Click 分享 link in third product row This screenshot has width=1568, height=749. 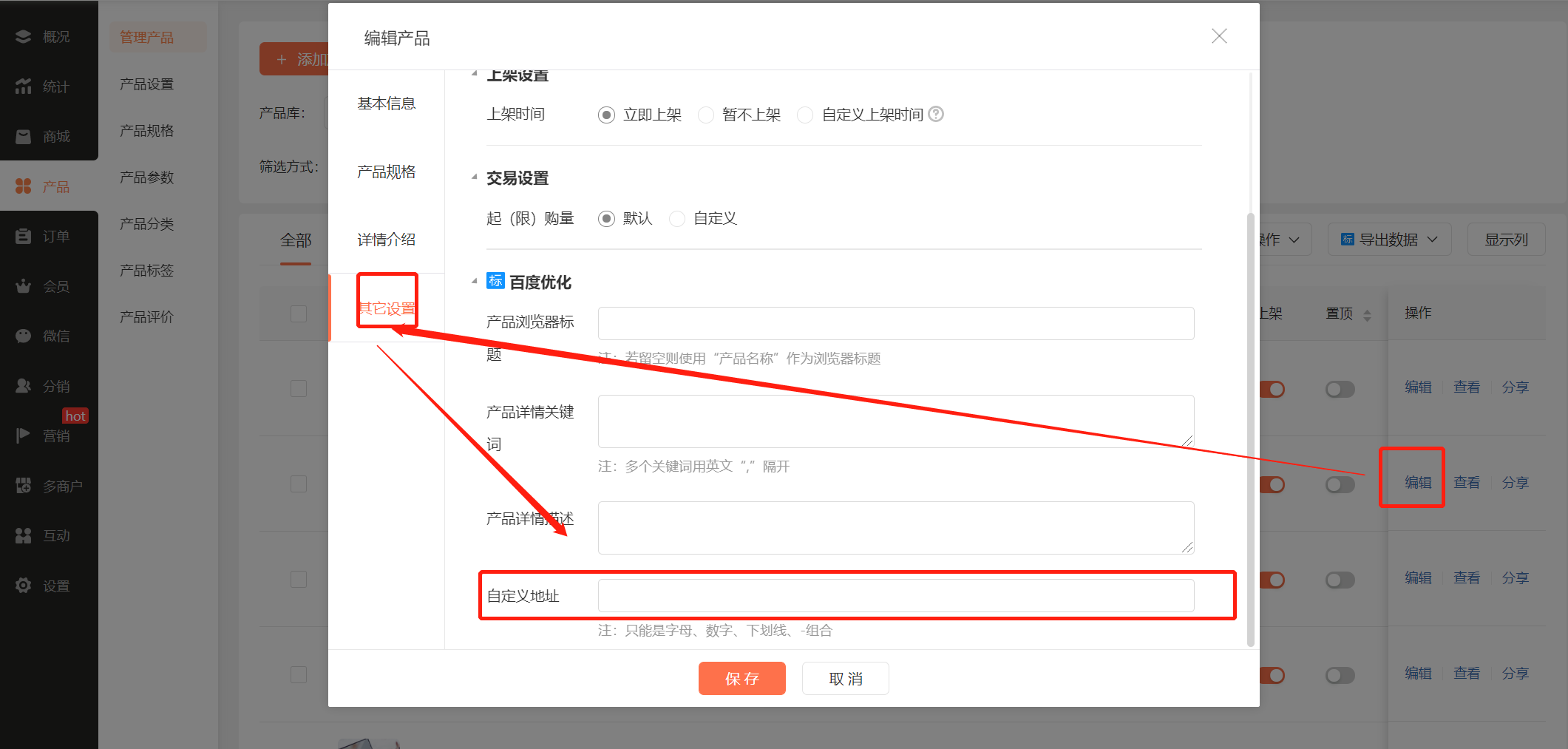1515,577
